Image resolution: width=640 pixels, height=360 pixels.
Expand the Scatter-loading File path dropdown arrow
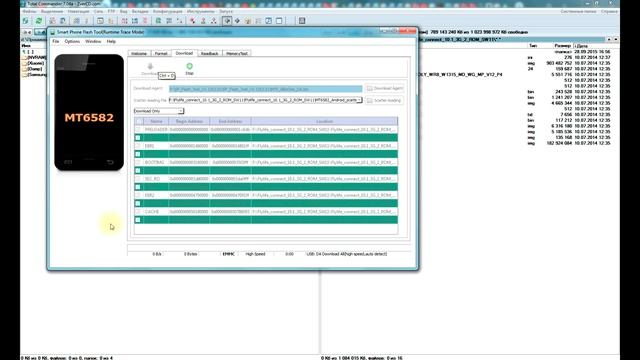(359, 100)
